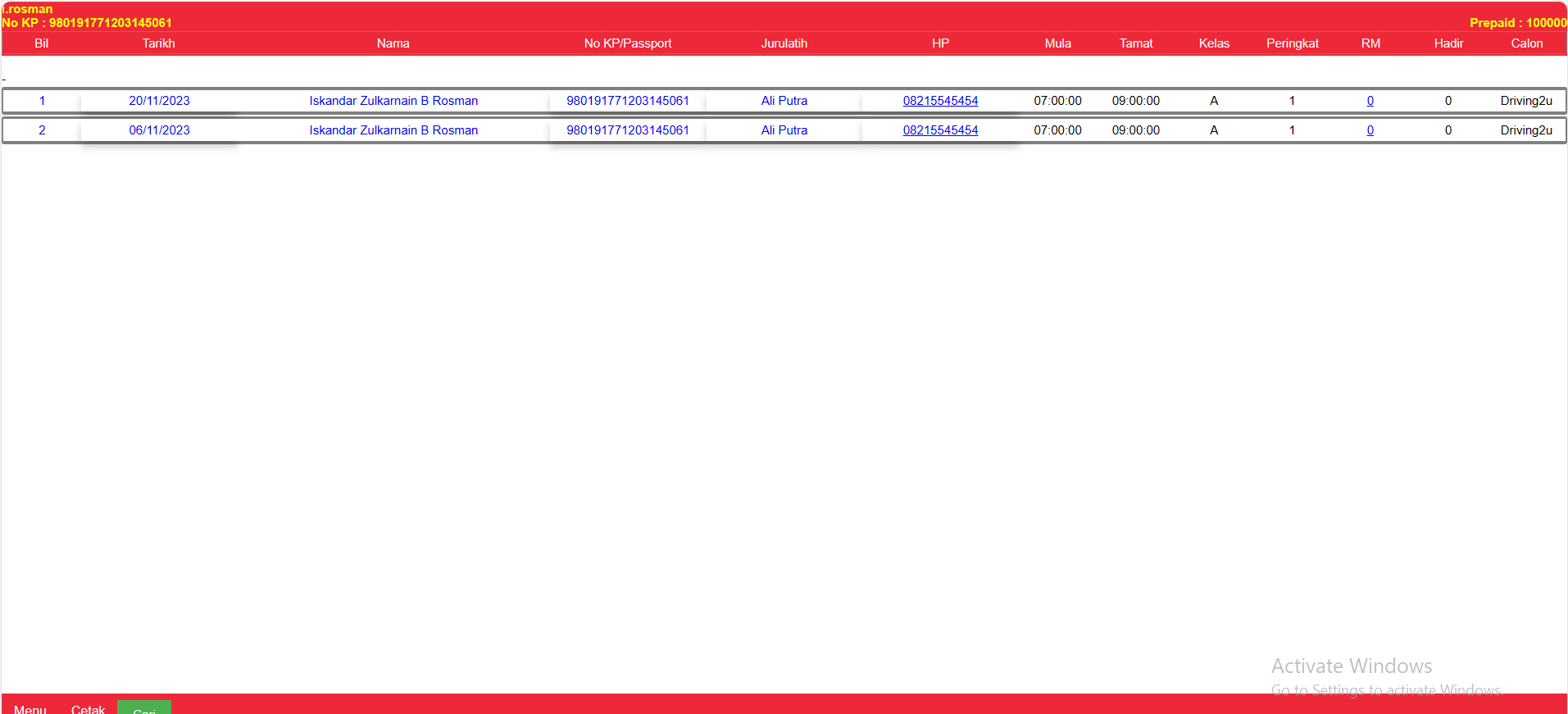Open HP link 08215545454 in row 2
The width and height of the screenshot is (1568, 714).
tap(940, 130)
